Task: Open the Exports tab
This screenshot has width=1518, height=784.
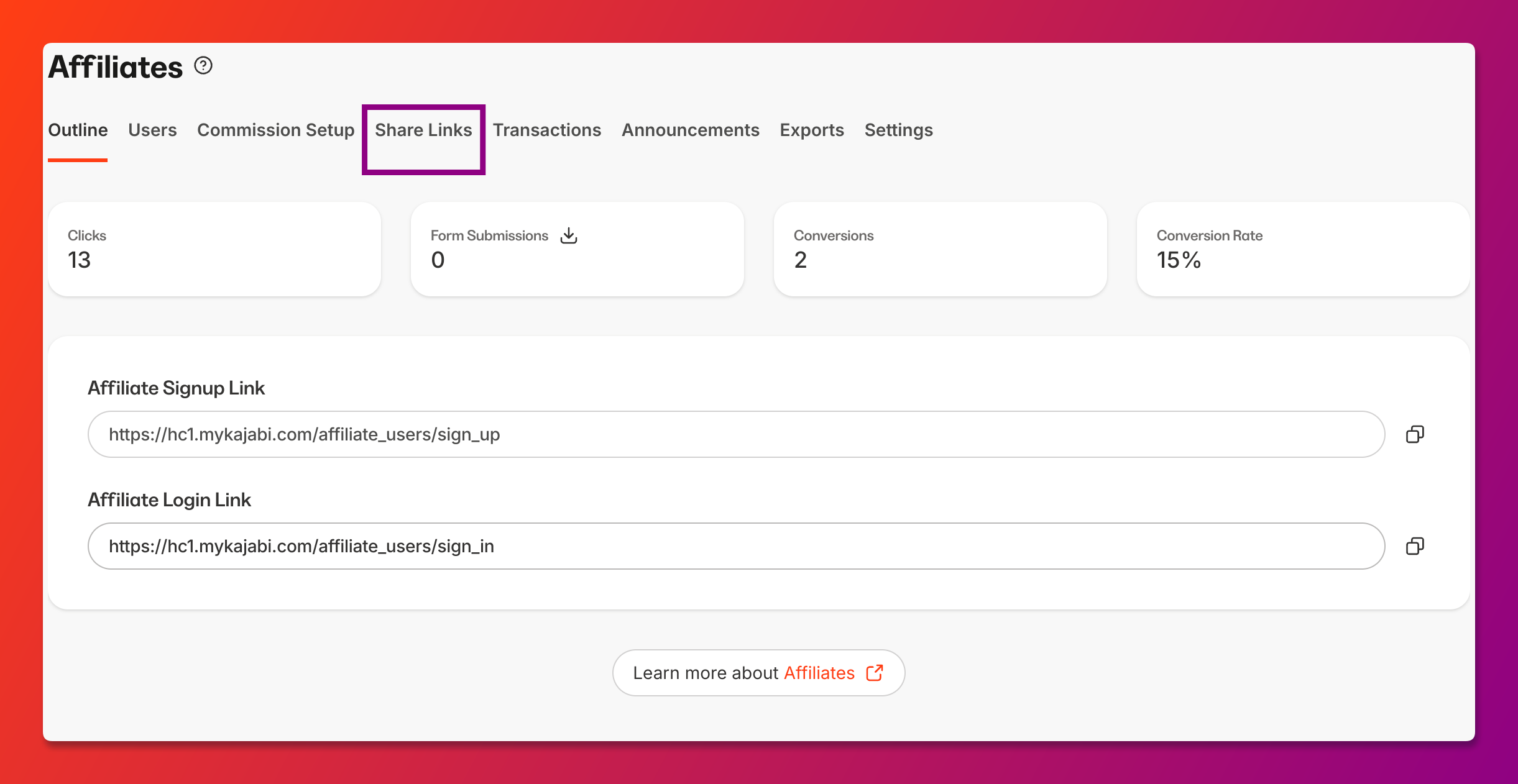Action: click(x=812, y=130)
